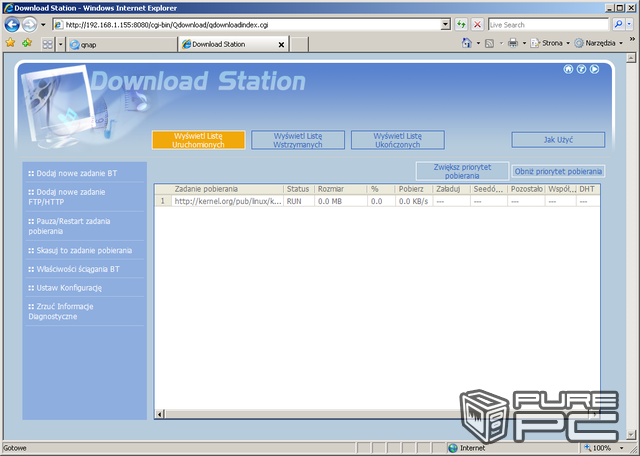Open a new blank tab
Image resolution: width=640 pixels, height=456 pixels.
299,44
